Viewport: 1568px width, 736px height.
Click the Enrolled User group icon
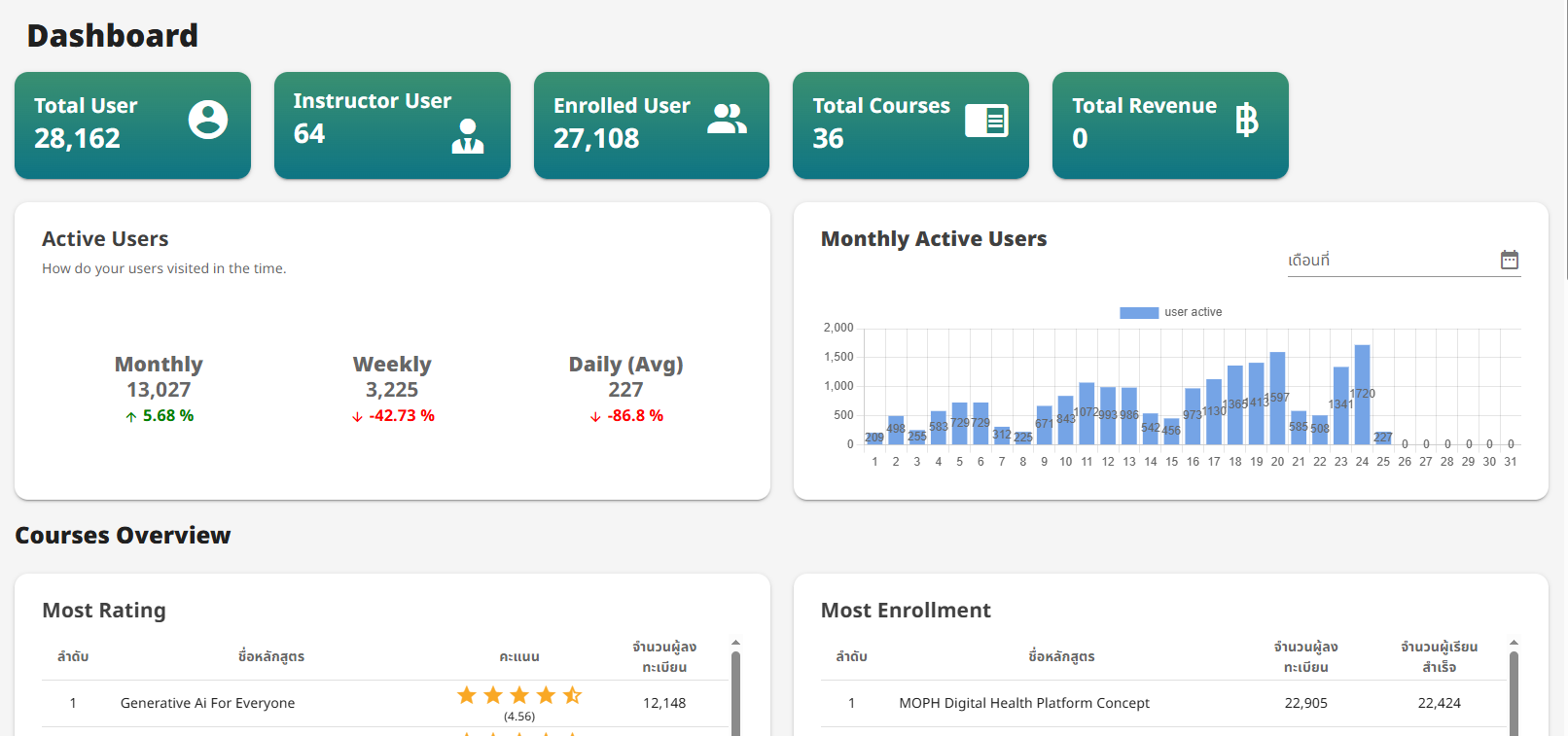point(727,120)
